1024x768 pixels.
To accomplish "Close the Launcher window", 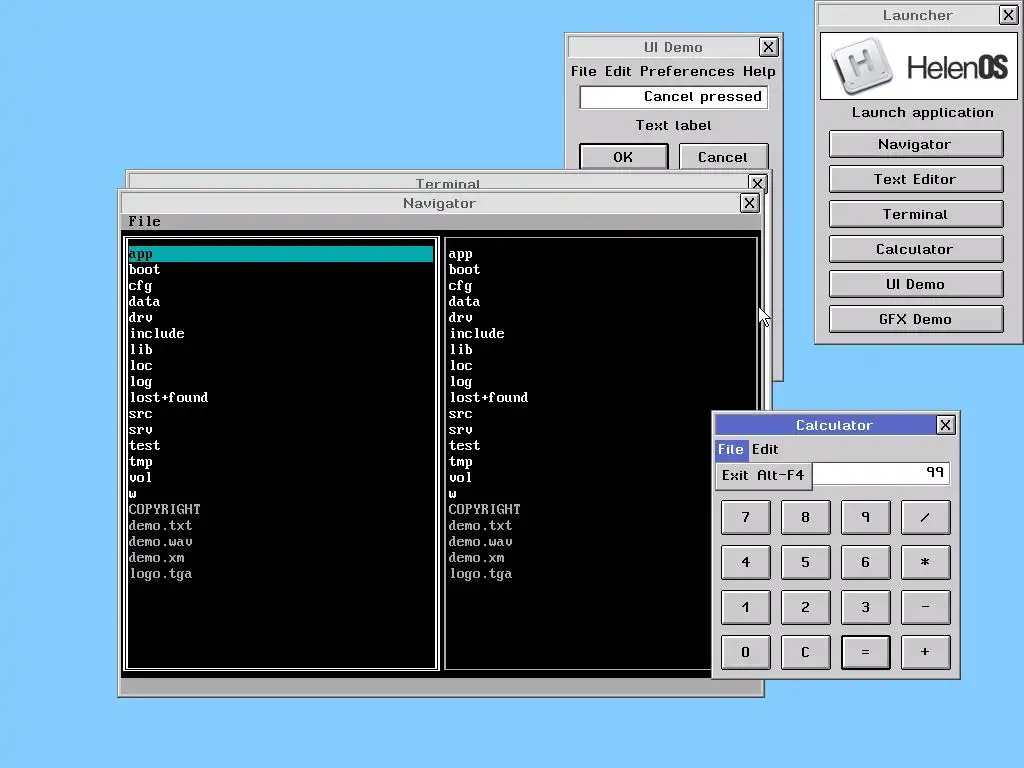I will point(1008,15).
